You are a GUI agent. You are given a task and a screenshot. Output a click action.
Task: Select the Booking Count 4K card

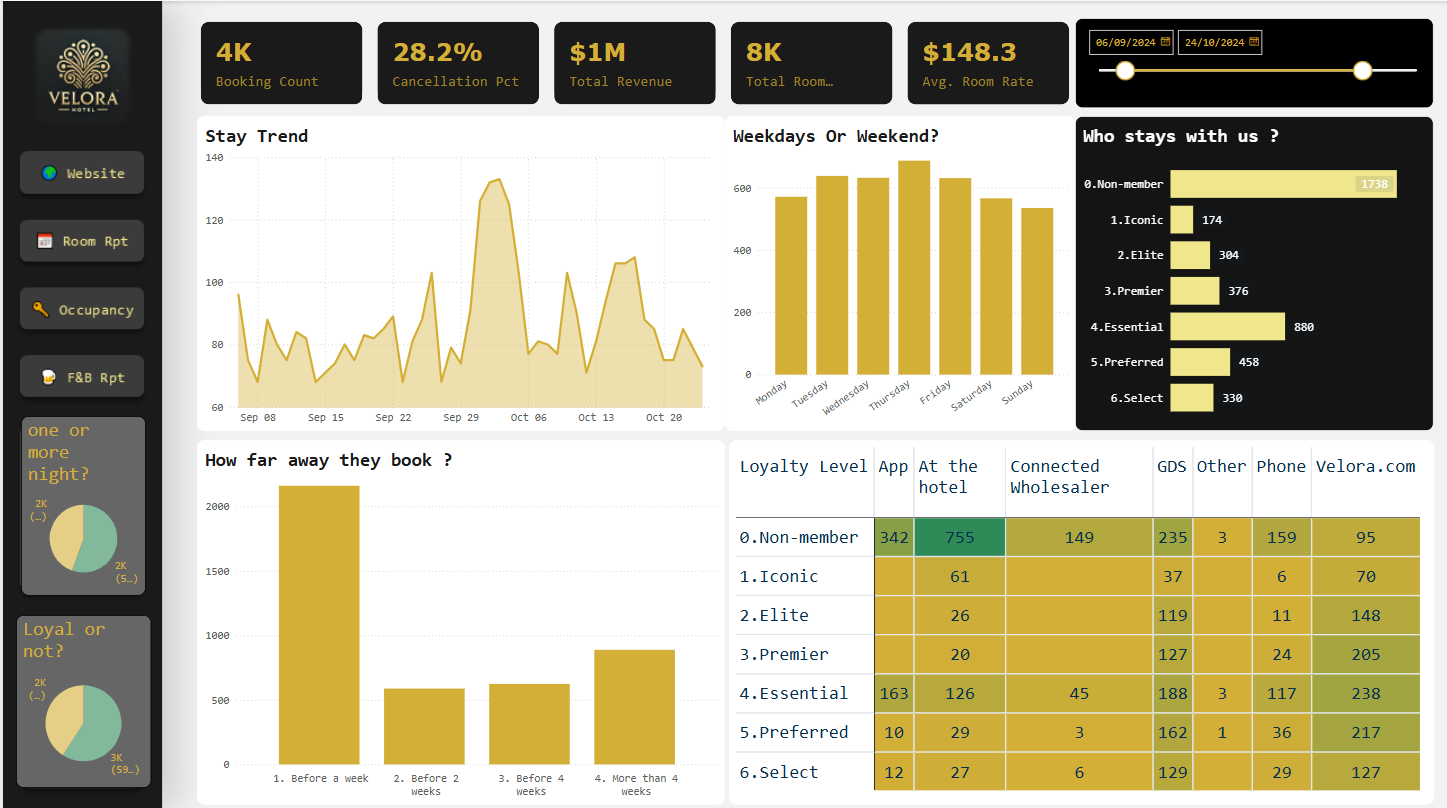281,63
